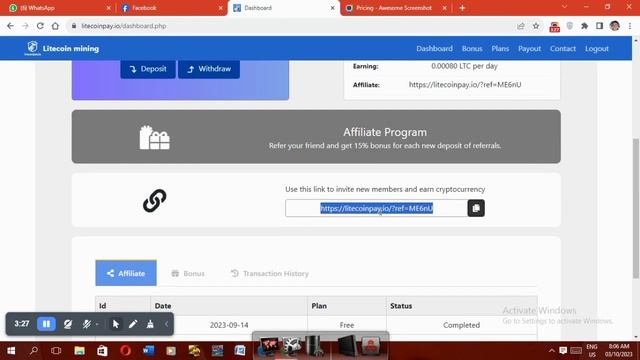Open the tab search dropdown arrow
This screenshot has width=640, height=360.
[x=564, y=7]
